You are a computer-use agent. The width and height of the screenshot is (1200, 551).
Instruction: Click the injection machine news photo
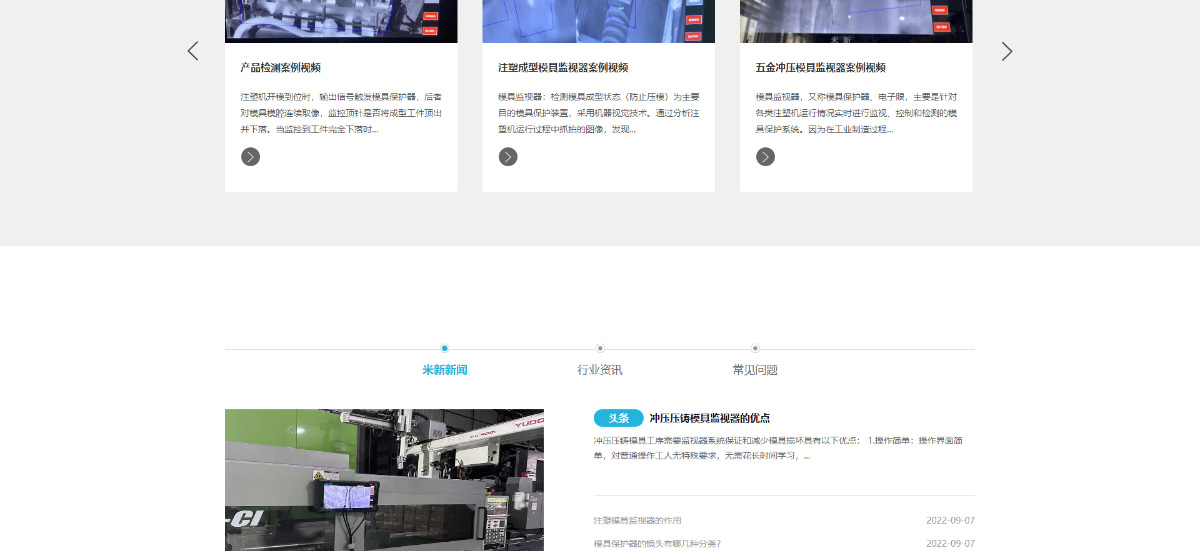point(384,480)
